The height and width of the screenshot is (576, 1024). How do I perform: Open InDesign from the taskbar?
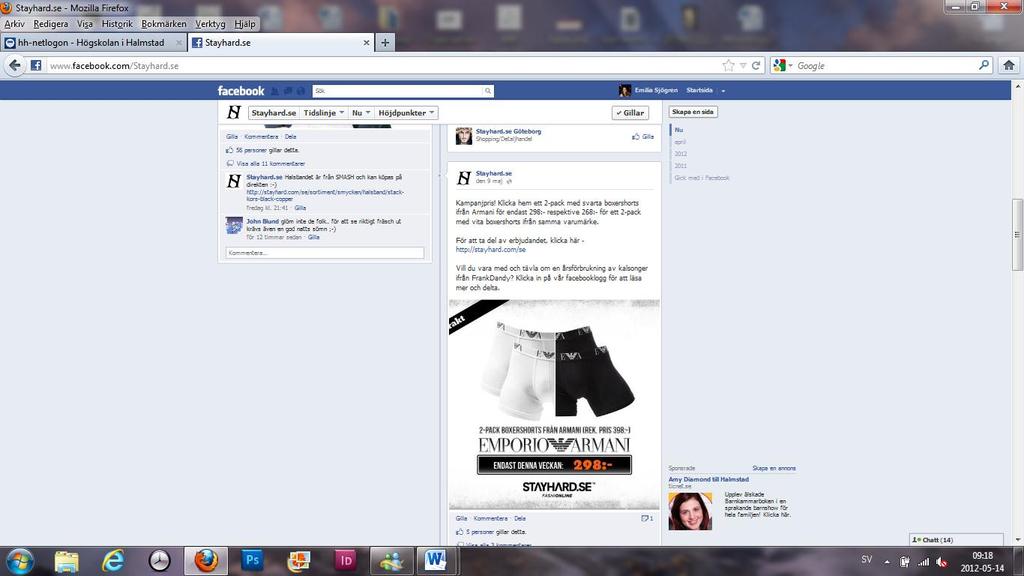(x=345, y=561)
